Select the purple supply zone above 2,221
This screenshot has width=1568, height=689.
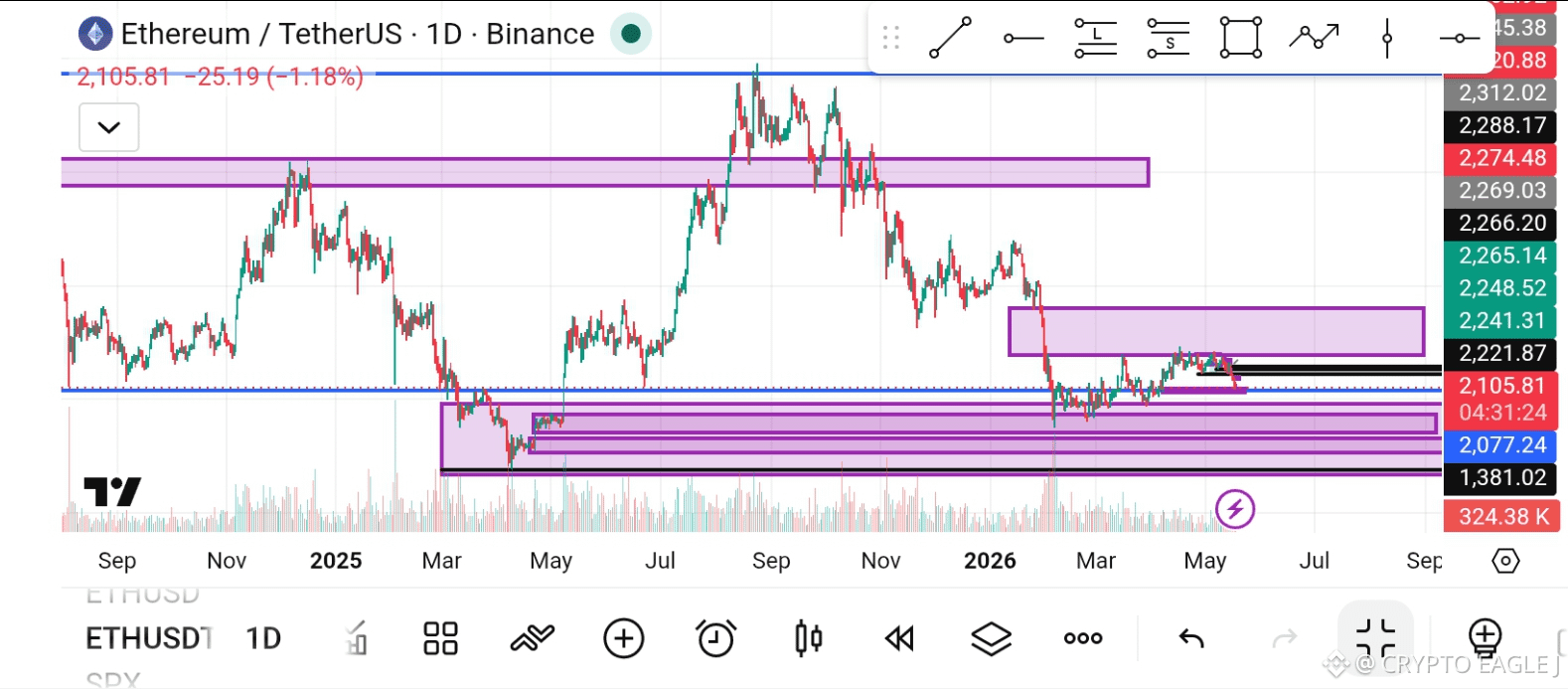pyautogui.click(x=1216, y=331)
